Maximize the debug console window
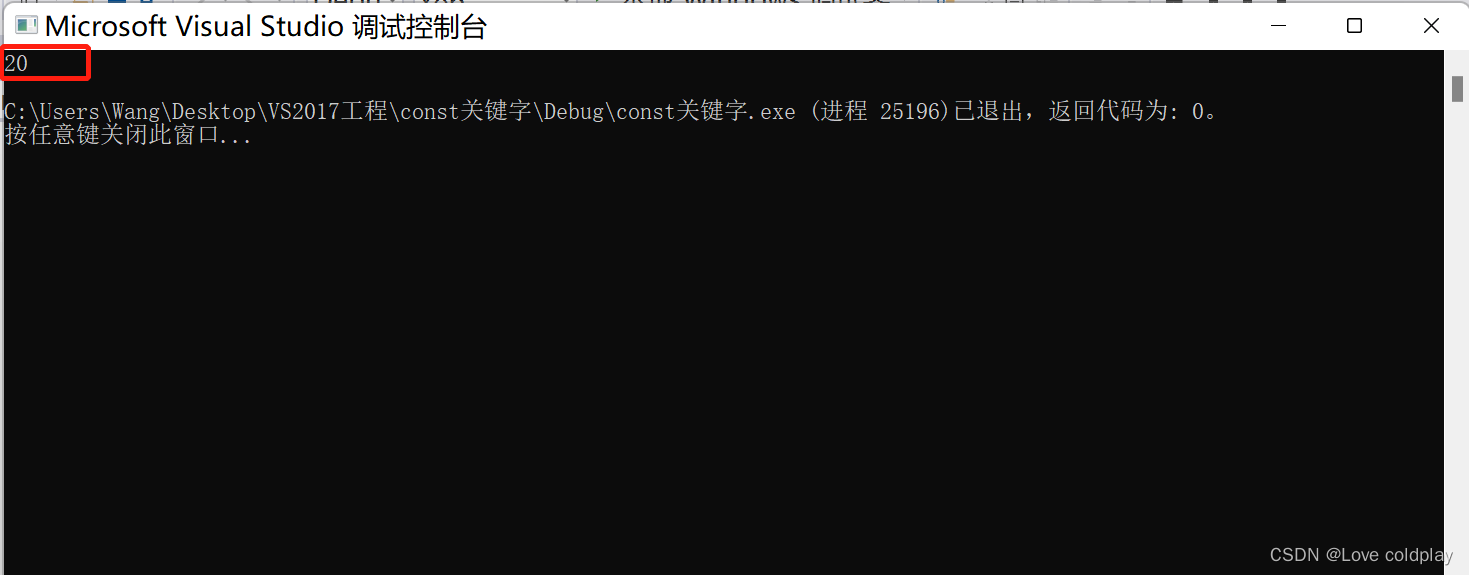The height and width of the screenshot is (575, 1469). [x=1354, y=26]
